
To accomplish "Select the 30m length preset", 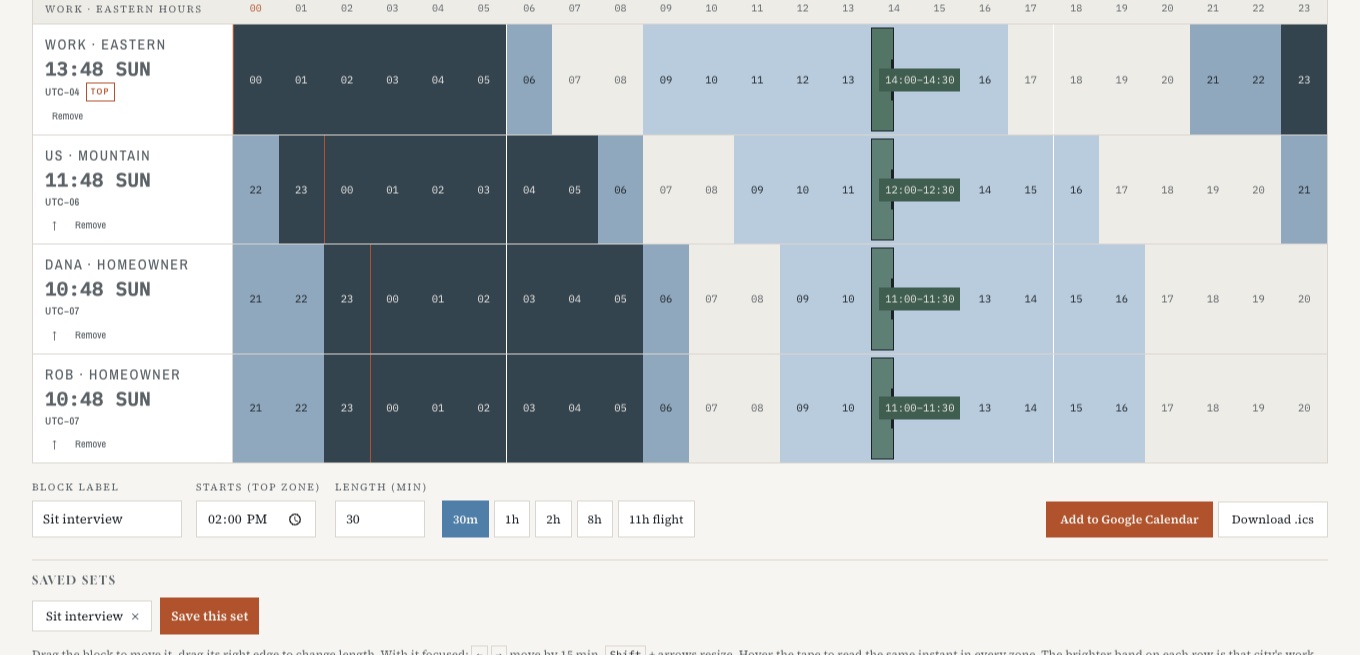I will [x=465, y=519].
